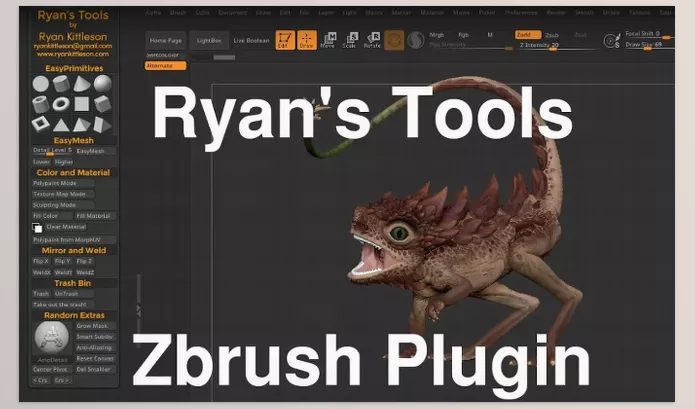The image size is (695, 409).
Task: Create the wedge prism primitive
Action: (x=102, y=125)
